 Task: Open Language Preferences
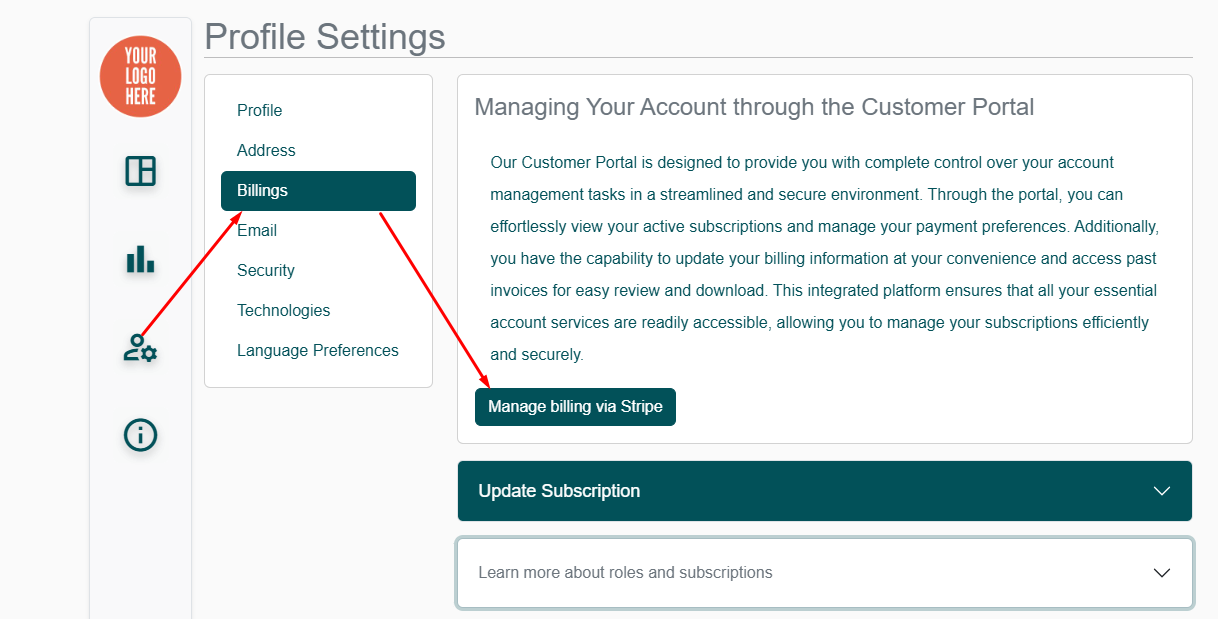(317, 350)
